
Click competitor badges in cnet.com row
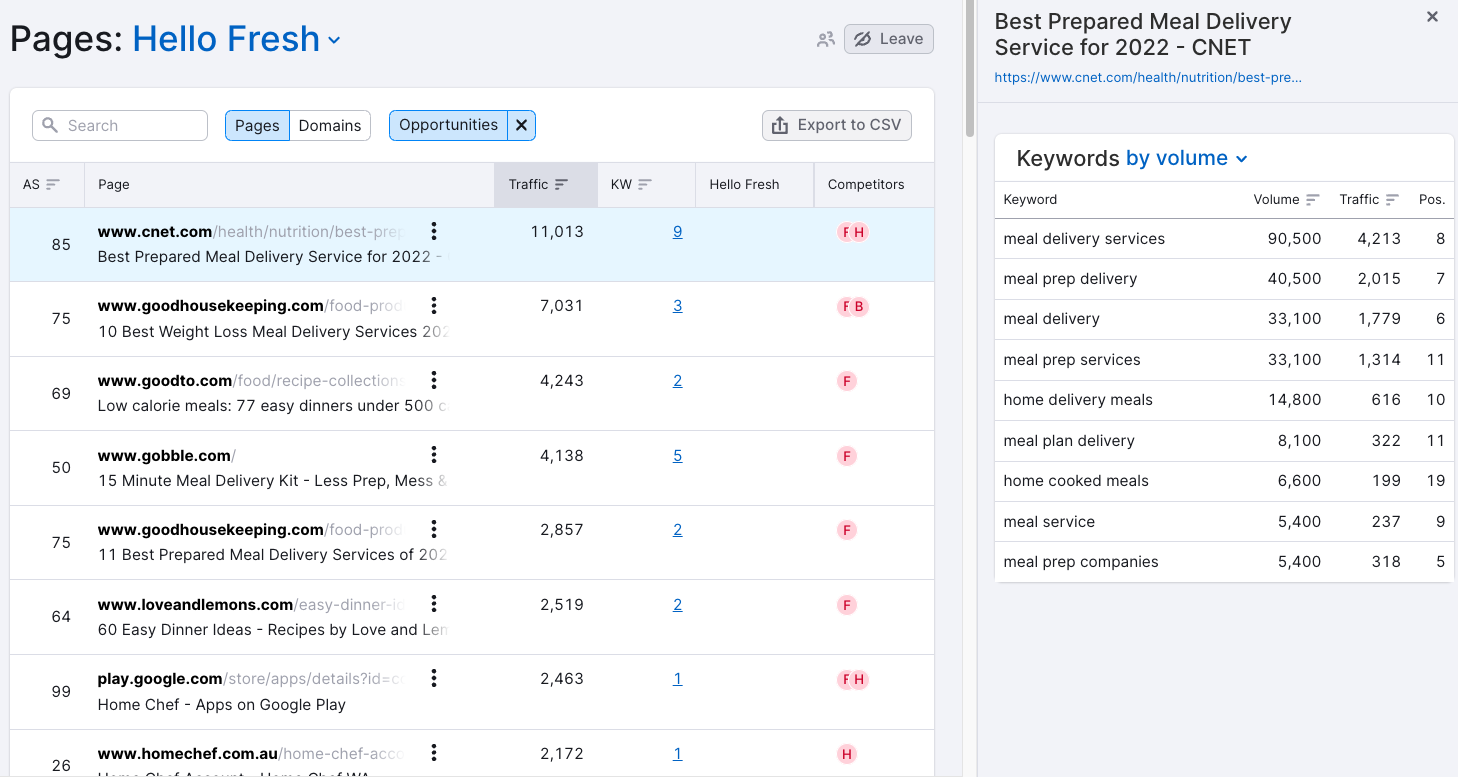(x=853, y=232)
